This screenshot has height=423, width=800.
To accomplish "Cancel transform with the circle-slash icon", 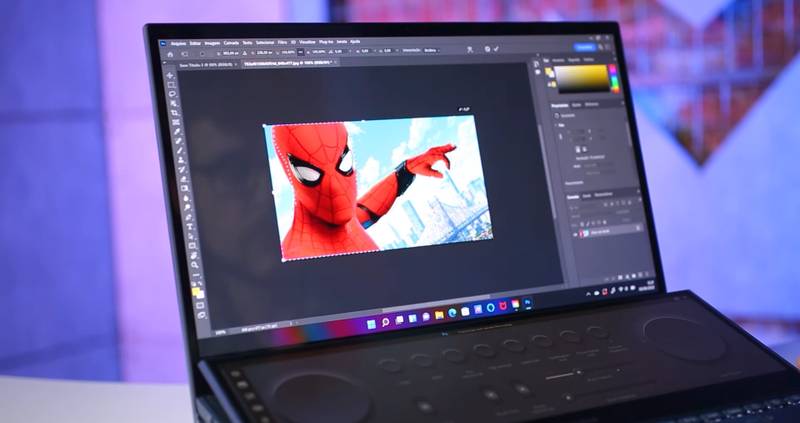I will point(487,49).
